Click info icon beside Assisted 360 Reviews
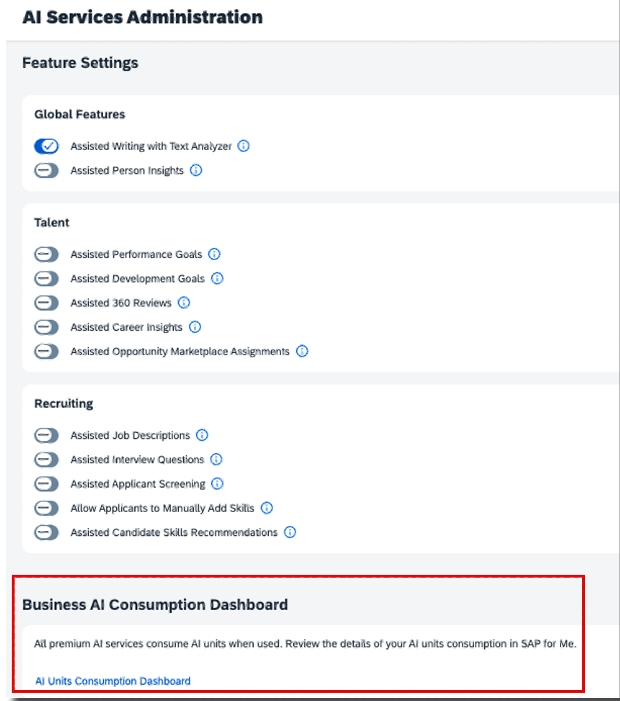 184,302
